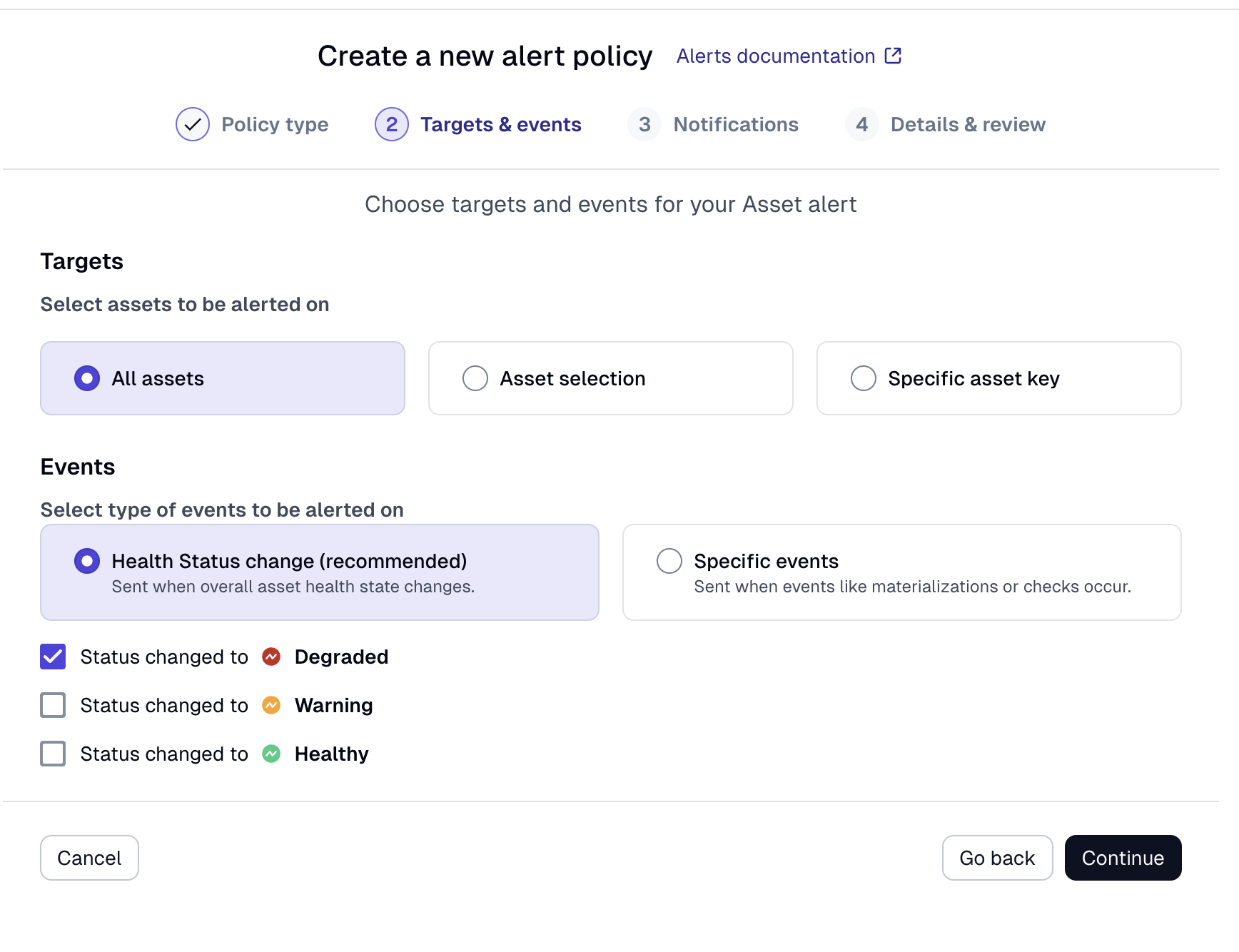Viewport: 1239px width, 952px height.
Task: Choose Specific asset key as target
Action: tap(864, 378)
